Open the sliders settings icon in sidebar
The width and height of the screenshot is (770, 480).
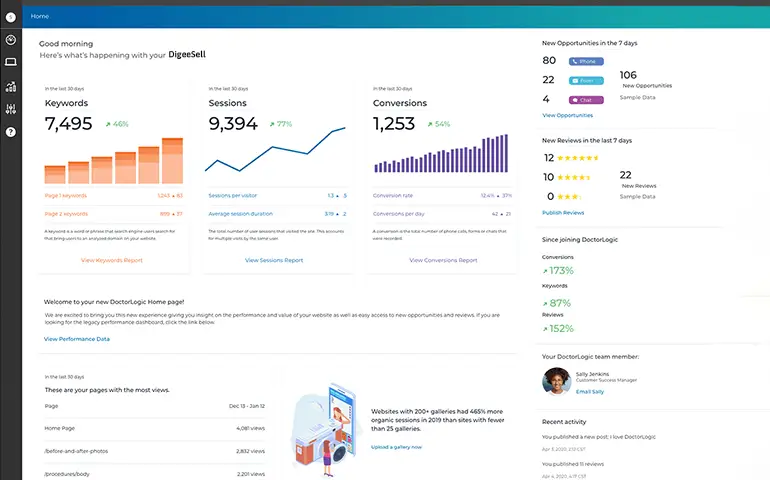point(11,109)
